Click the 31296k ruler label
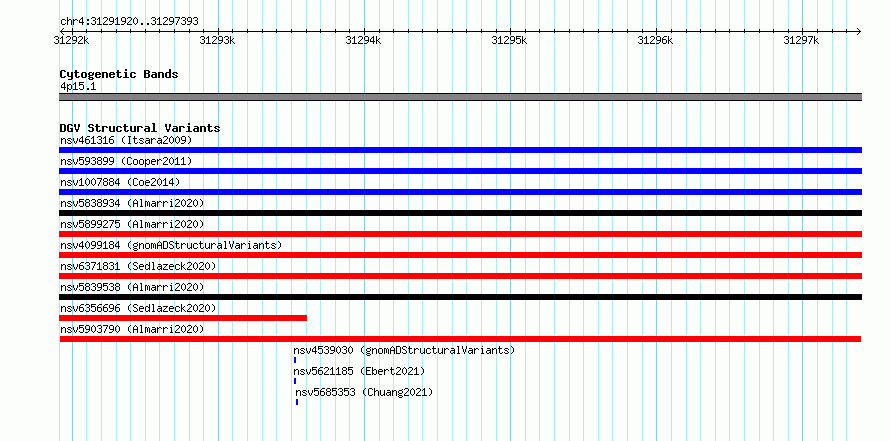The image size is (890, 441). tap(655, 40)
